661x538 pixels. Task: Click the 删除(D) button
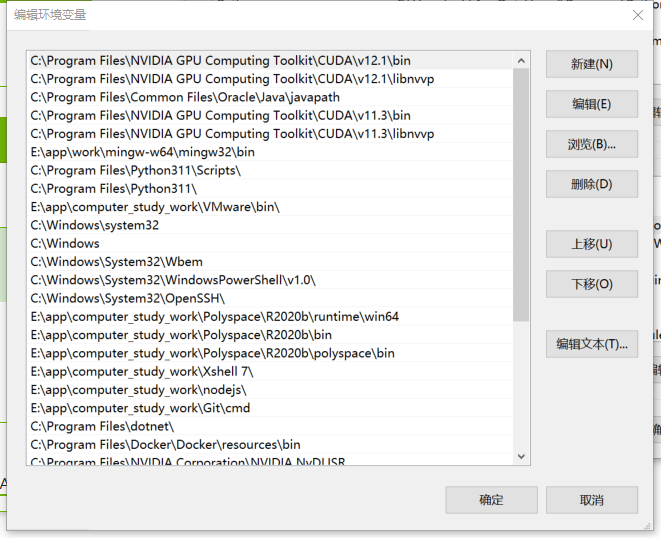click(x=591, y=184)
